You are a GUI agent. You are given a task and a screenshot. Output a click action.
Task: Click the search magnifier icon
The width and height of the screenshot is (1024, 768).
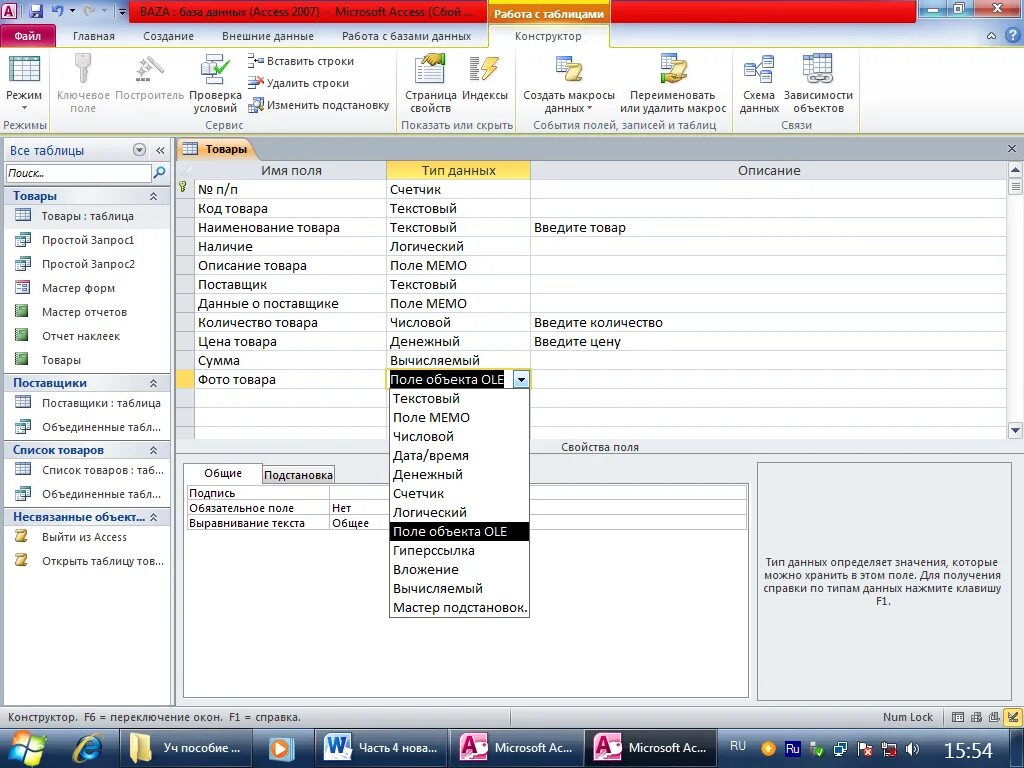pos(159,173)
